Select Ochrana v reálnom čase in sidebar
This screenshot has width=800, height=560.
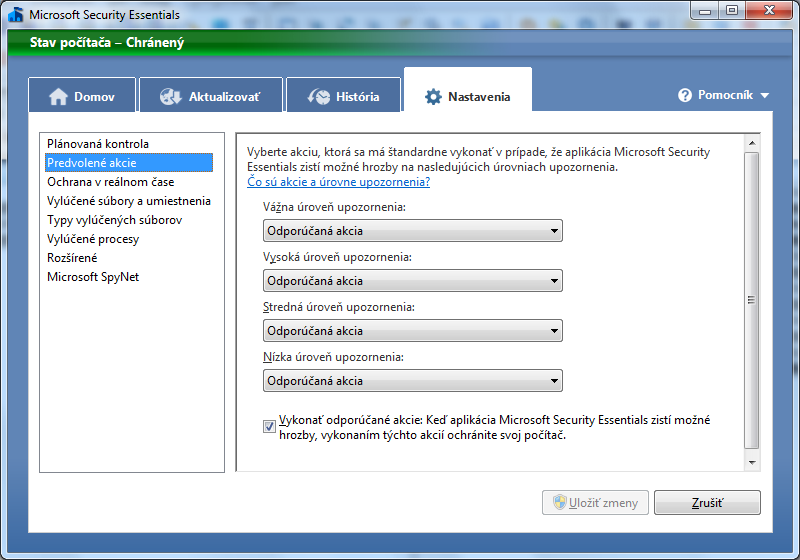(x=110, y=182)
